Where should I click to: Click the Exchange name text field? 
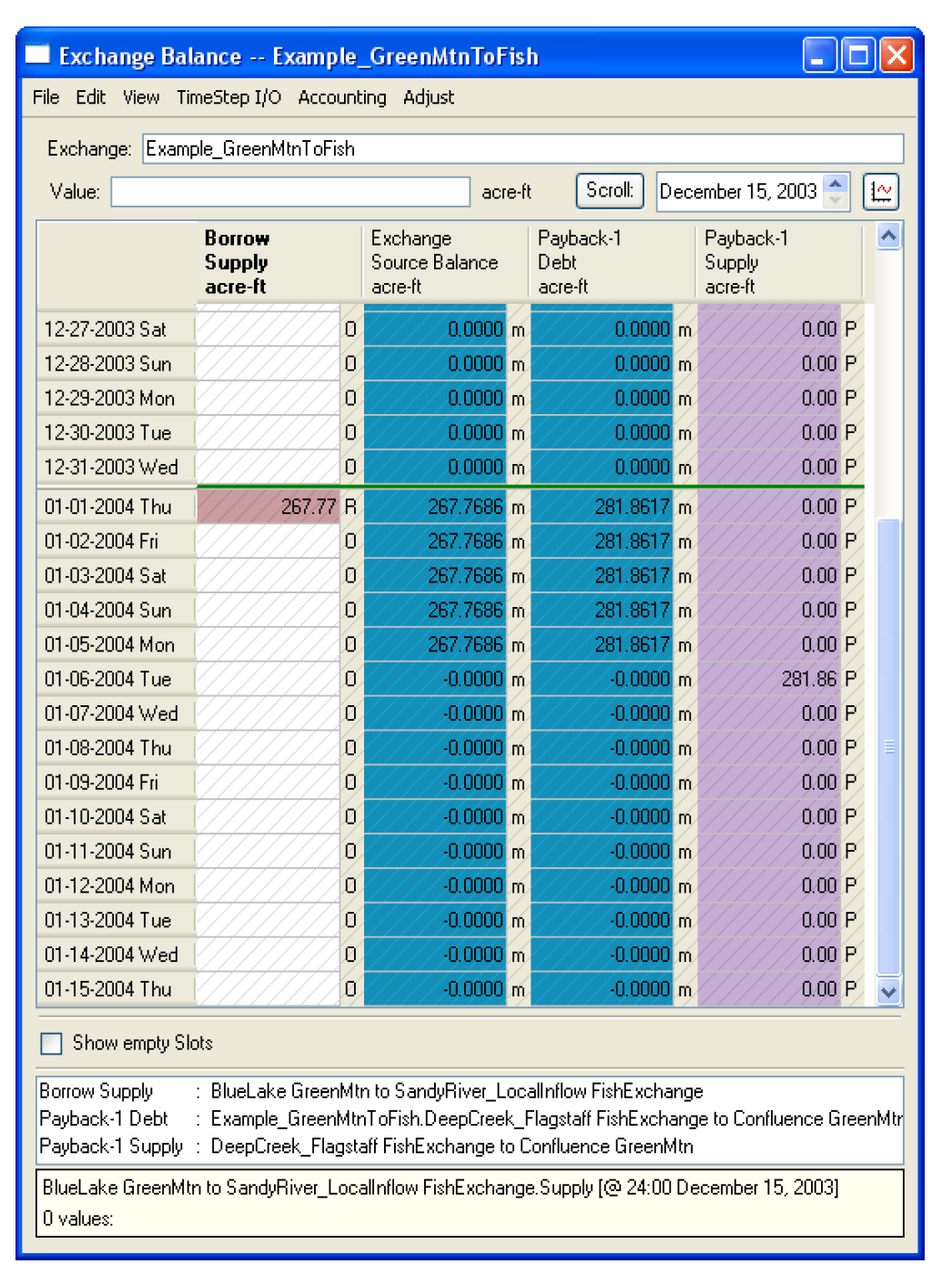click(522, 149)
